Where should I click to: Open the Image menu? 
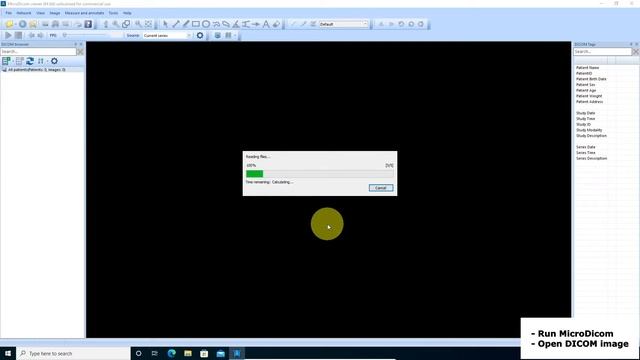(x=55, y=13)
